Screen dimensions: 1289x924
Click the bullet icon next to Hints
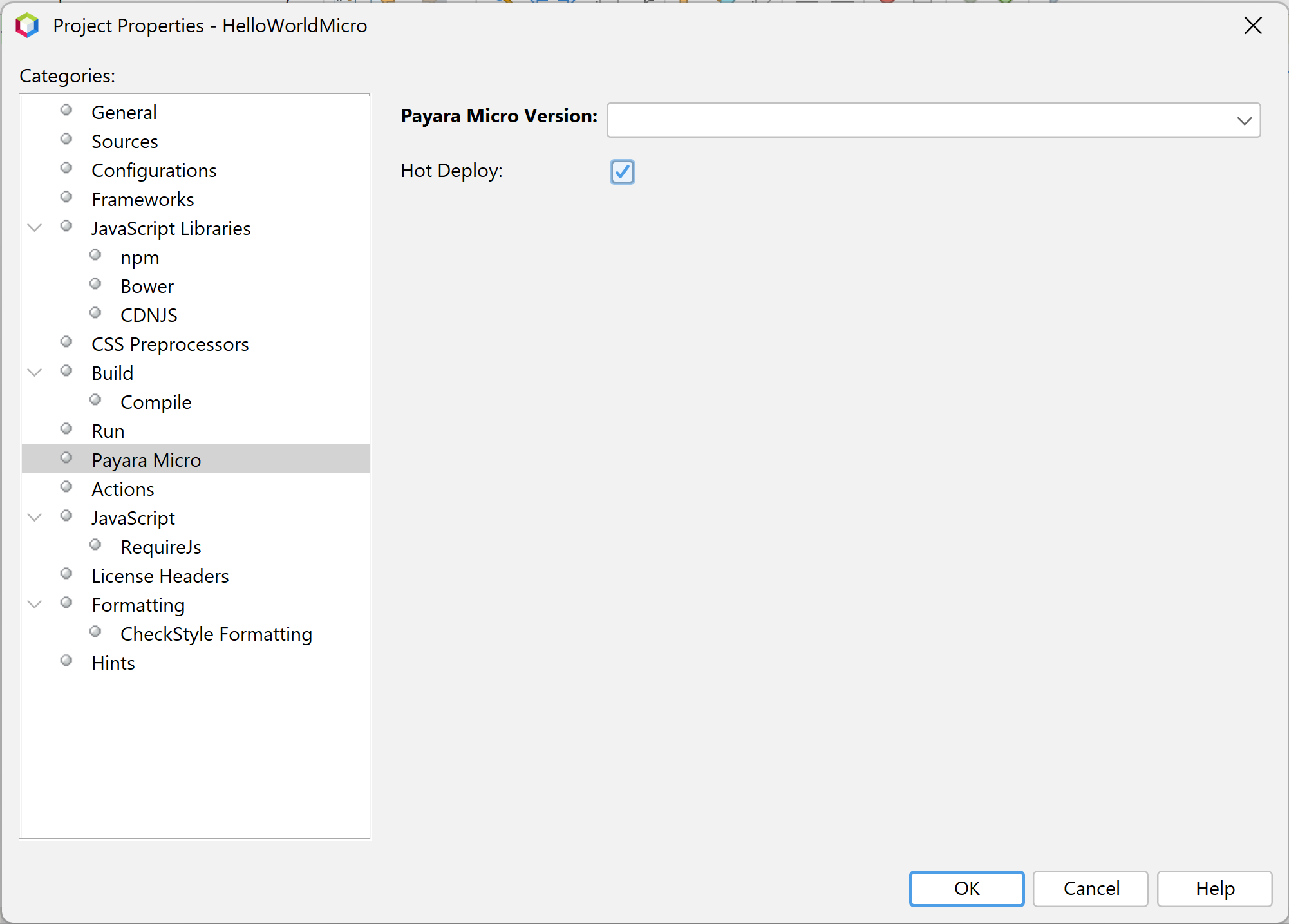point(66,661)
